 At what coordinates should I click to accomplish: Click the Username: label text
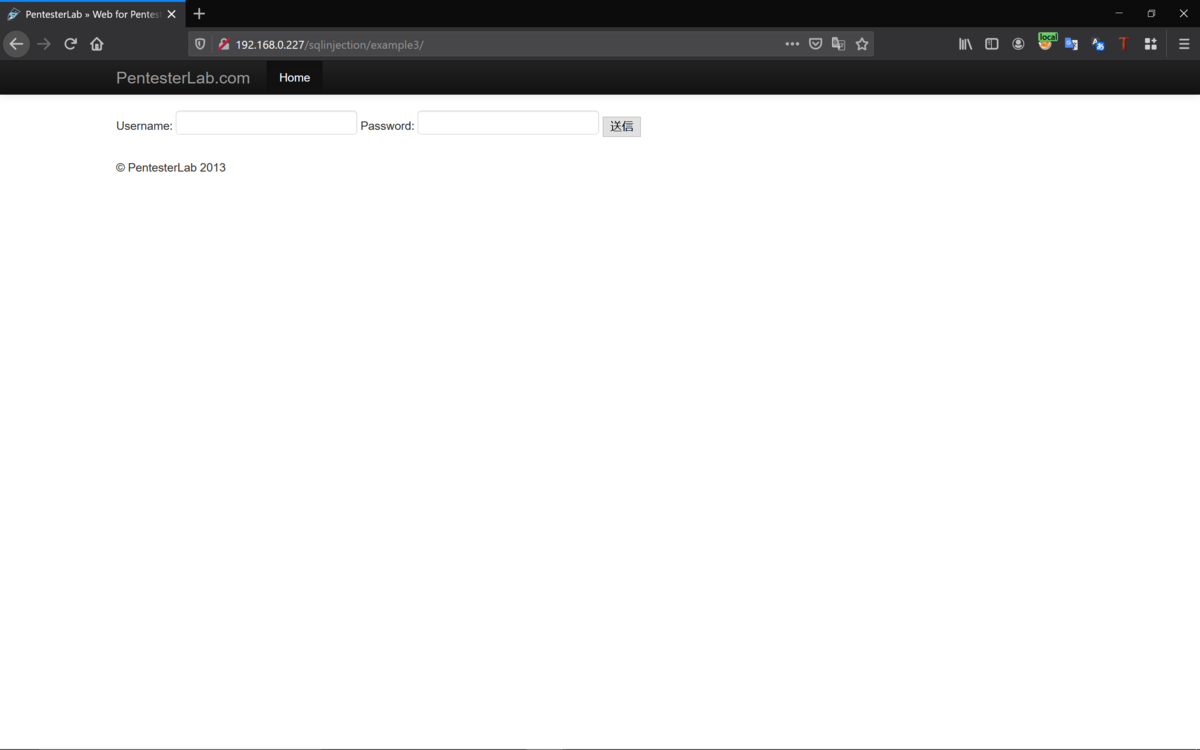tap(144, 126)
